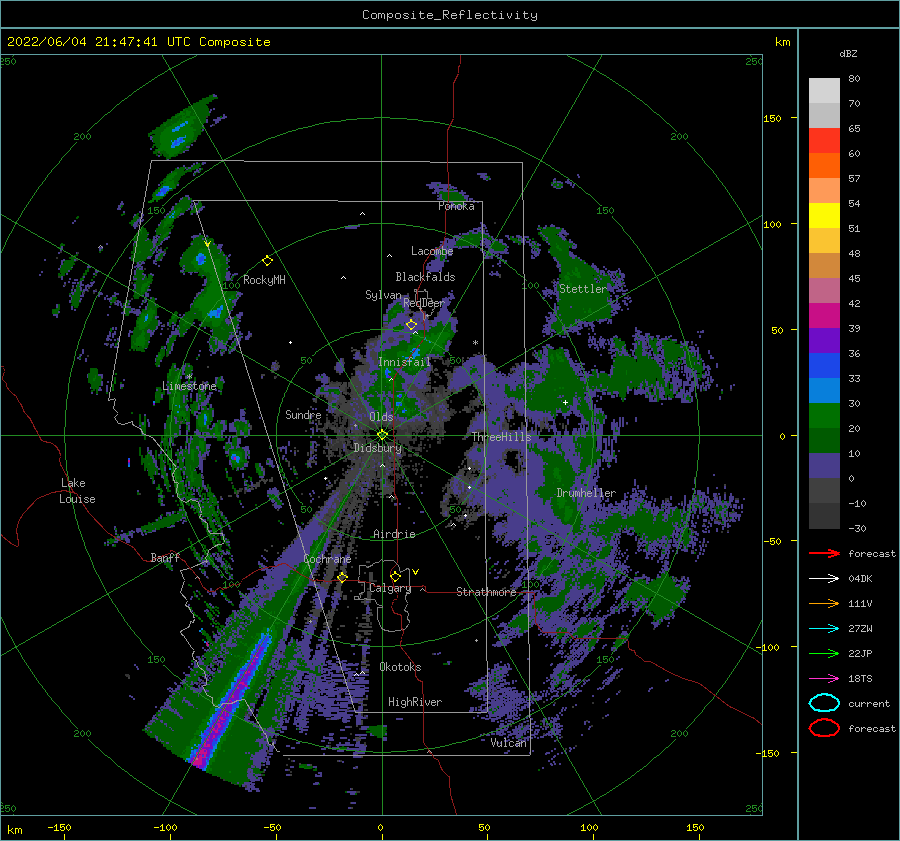Click the Cochrane city label
This screenshot has width=900, height=841.
(327, 559)
